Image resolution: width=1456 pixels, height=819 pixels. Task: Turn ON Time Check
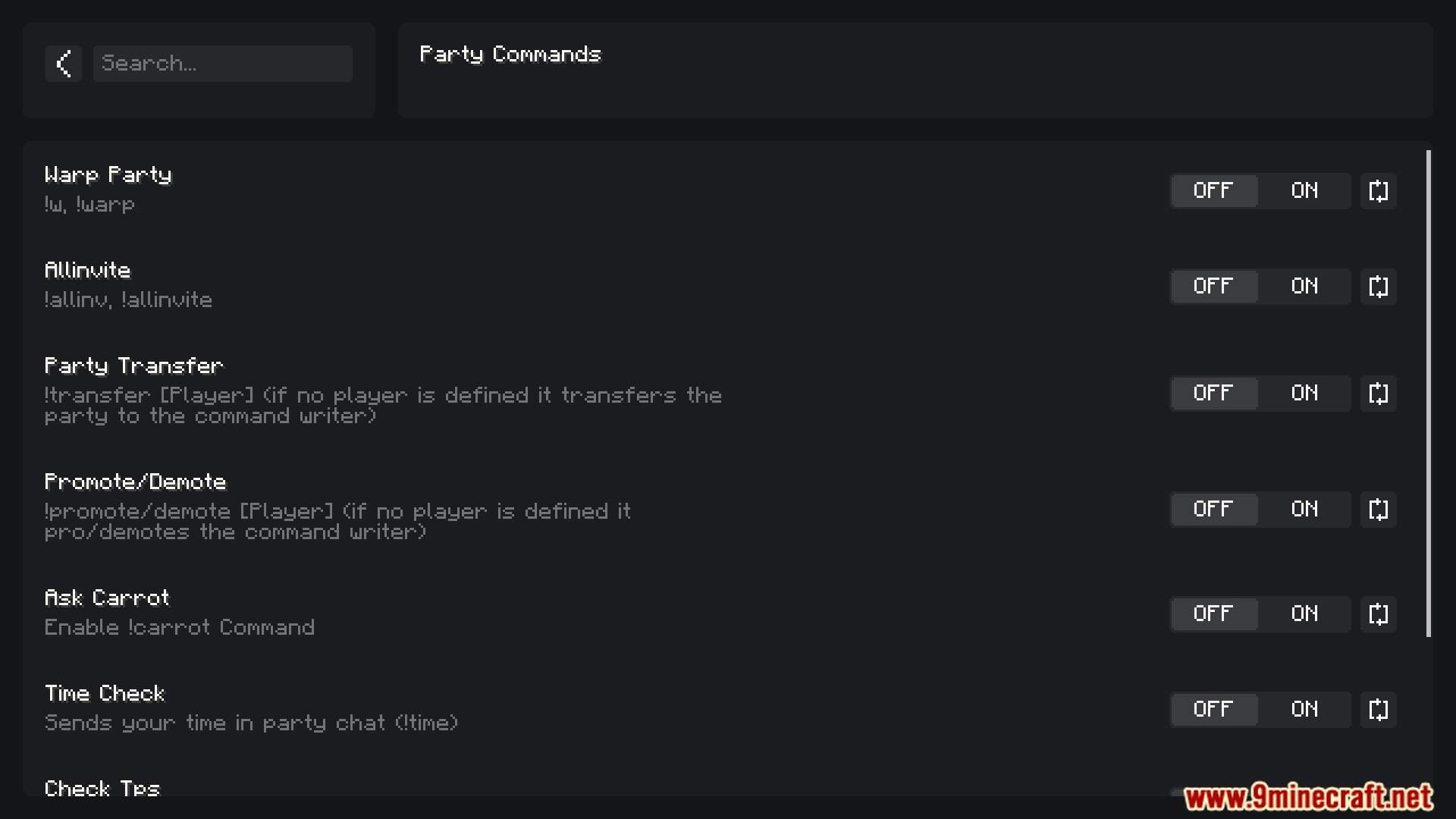click(1304, 709)
